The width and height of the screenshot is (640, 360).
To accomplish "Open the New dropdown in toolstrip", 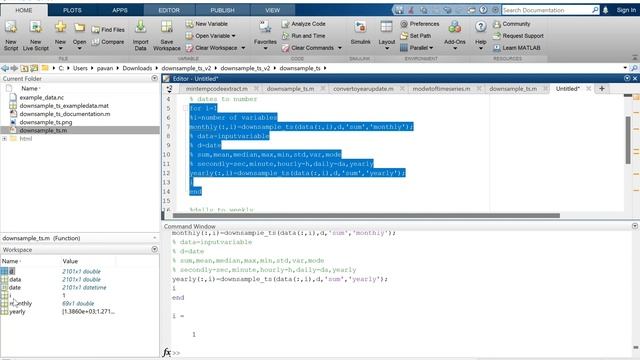I will point(60,48).
